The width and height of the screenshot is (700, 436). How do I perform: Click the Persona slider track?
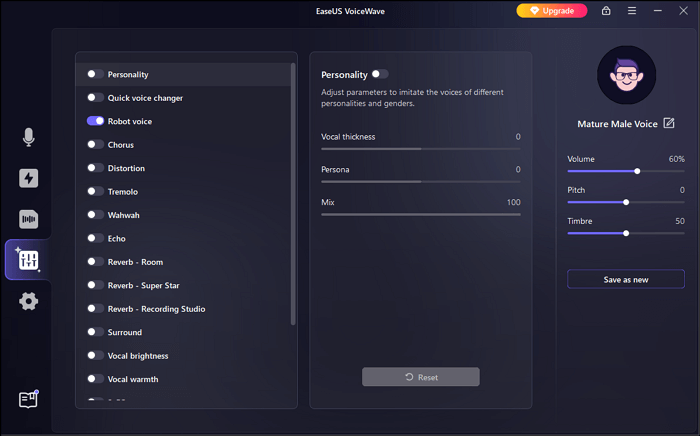(x=421, y=182)
